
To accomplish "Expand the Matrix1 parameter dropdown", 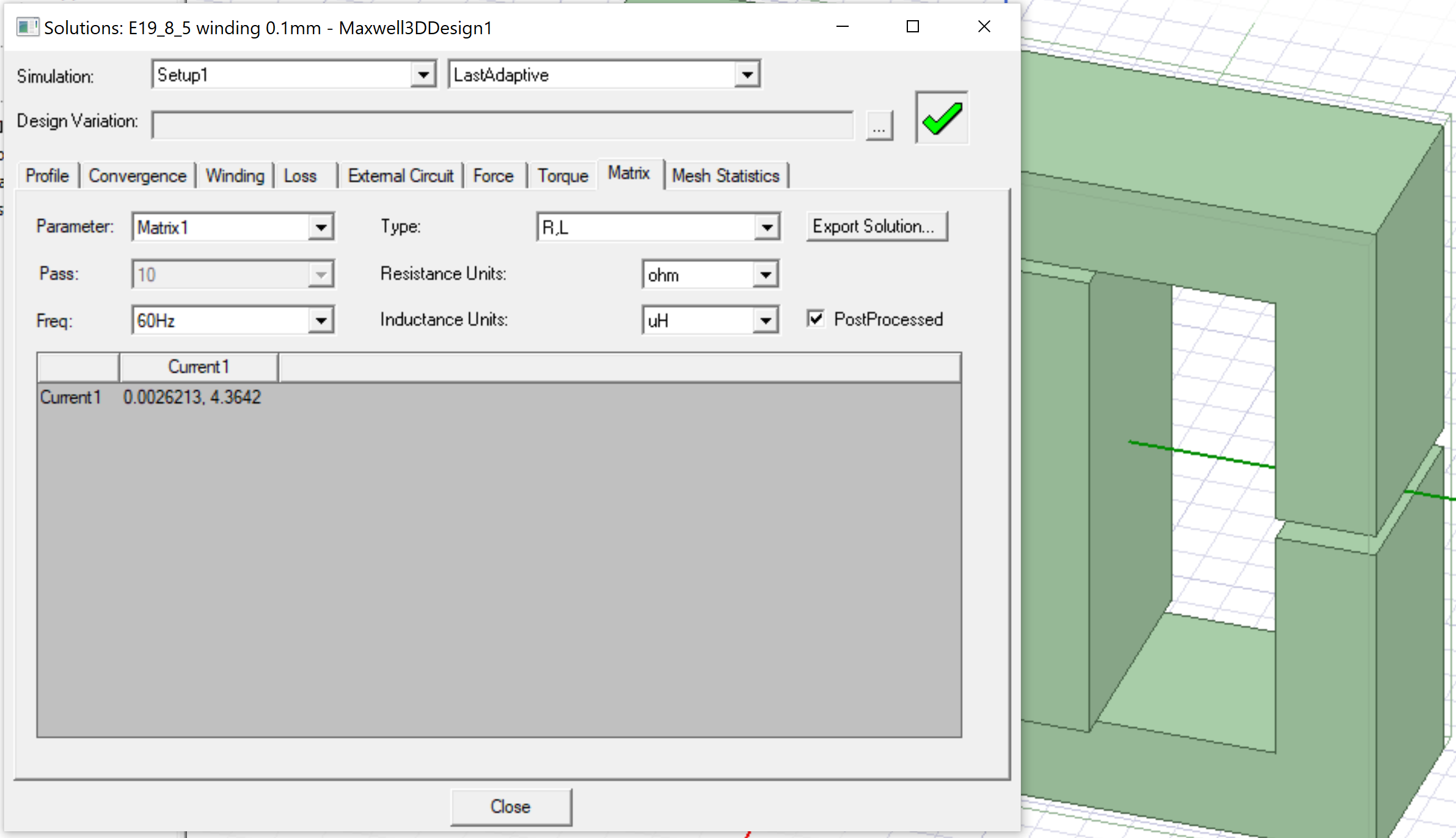I will (x=321, y=227).
